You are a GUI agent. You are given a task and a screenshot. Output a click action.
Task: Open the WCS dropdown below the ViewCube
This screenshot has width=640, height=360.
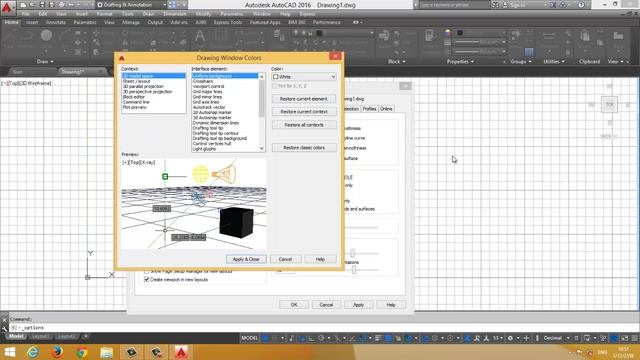tap(608, 137)
